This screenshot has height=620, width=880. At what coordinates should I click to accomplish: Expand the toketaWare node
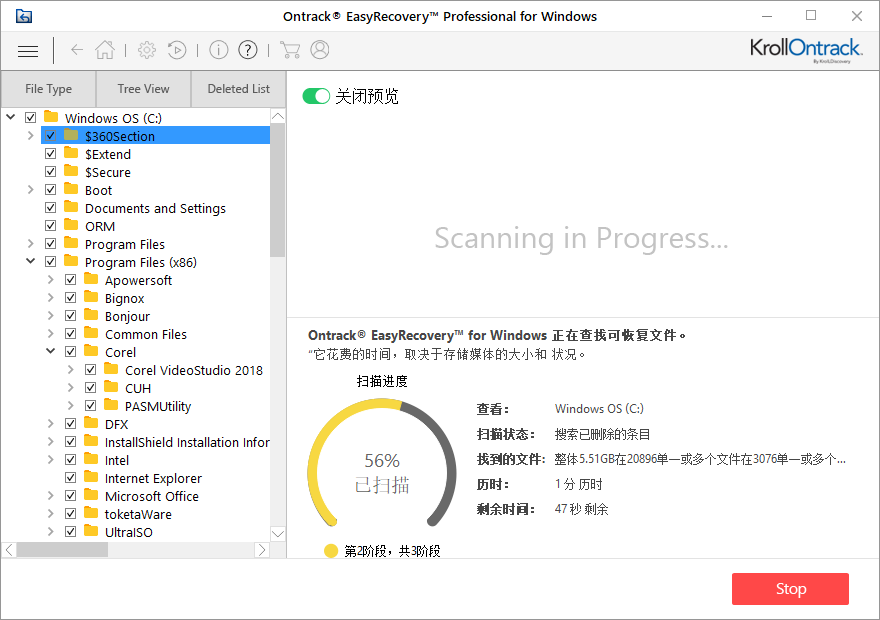[51, 513]
